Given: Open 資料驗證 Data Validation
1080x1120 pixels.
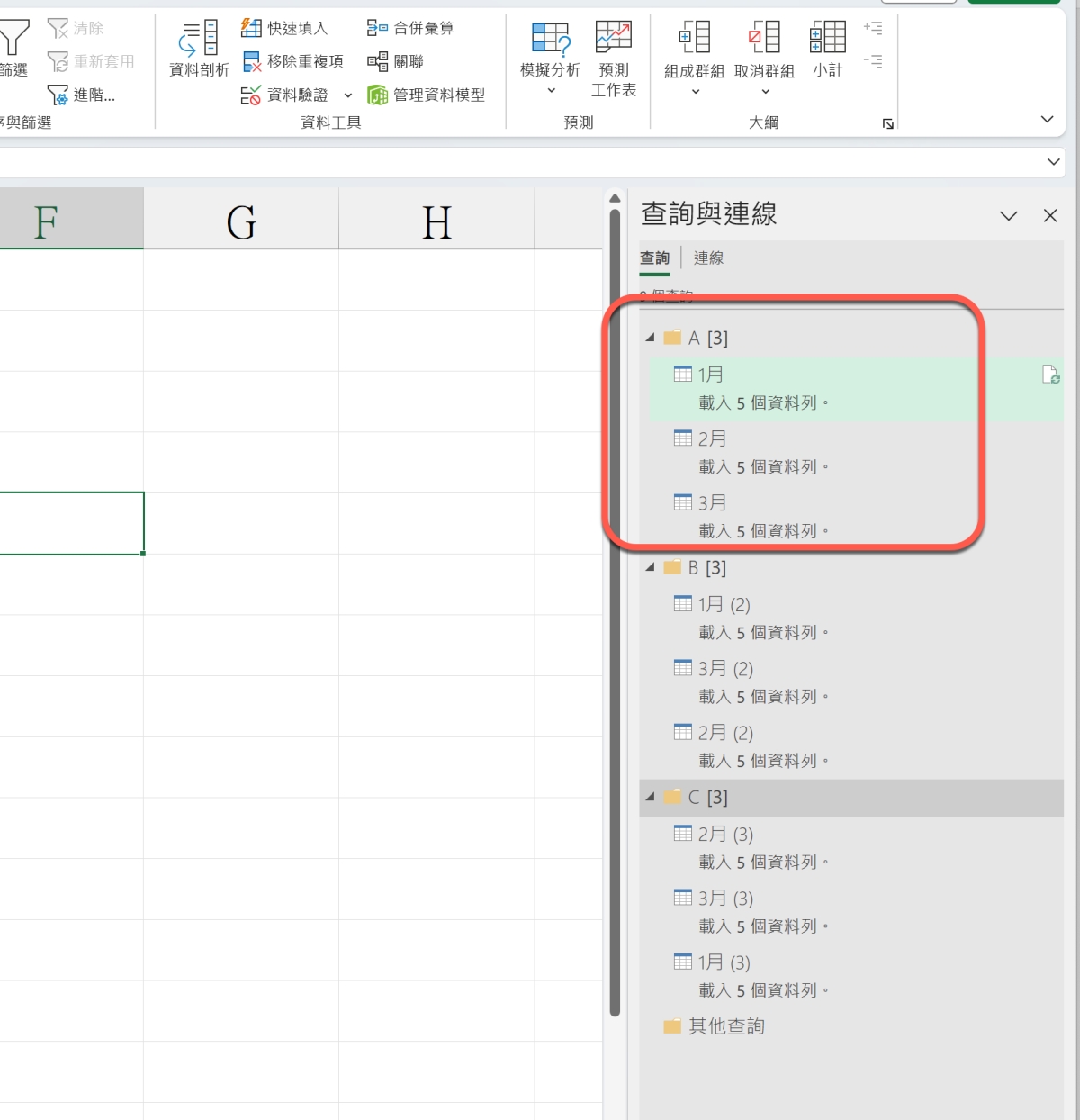Looking at the screenshot, I should click(284, 95).
